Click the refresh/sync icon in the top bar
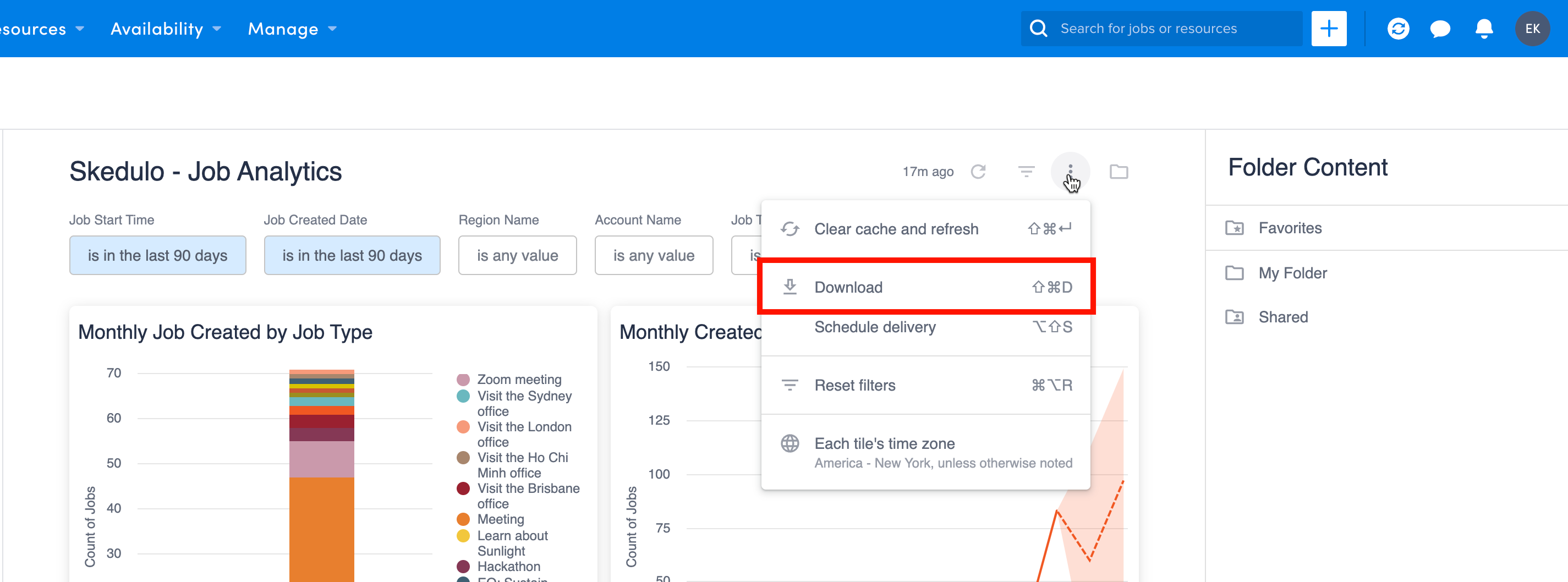Viewport: 1568px width, 582px height. pos(1398,28)
